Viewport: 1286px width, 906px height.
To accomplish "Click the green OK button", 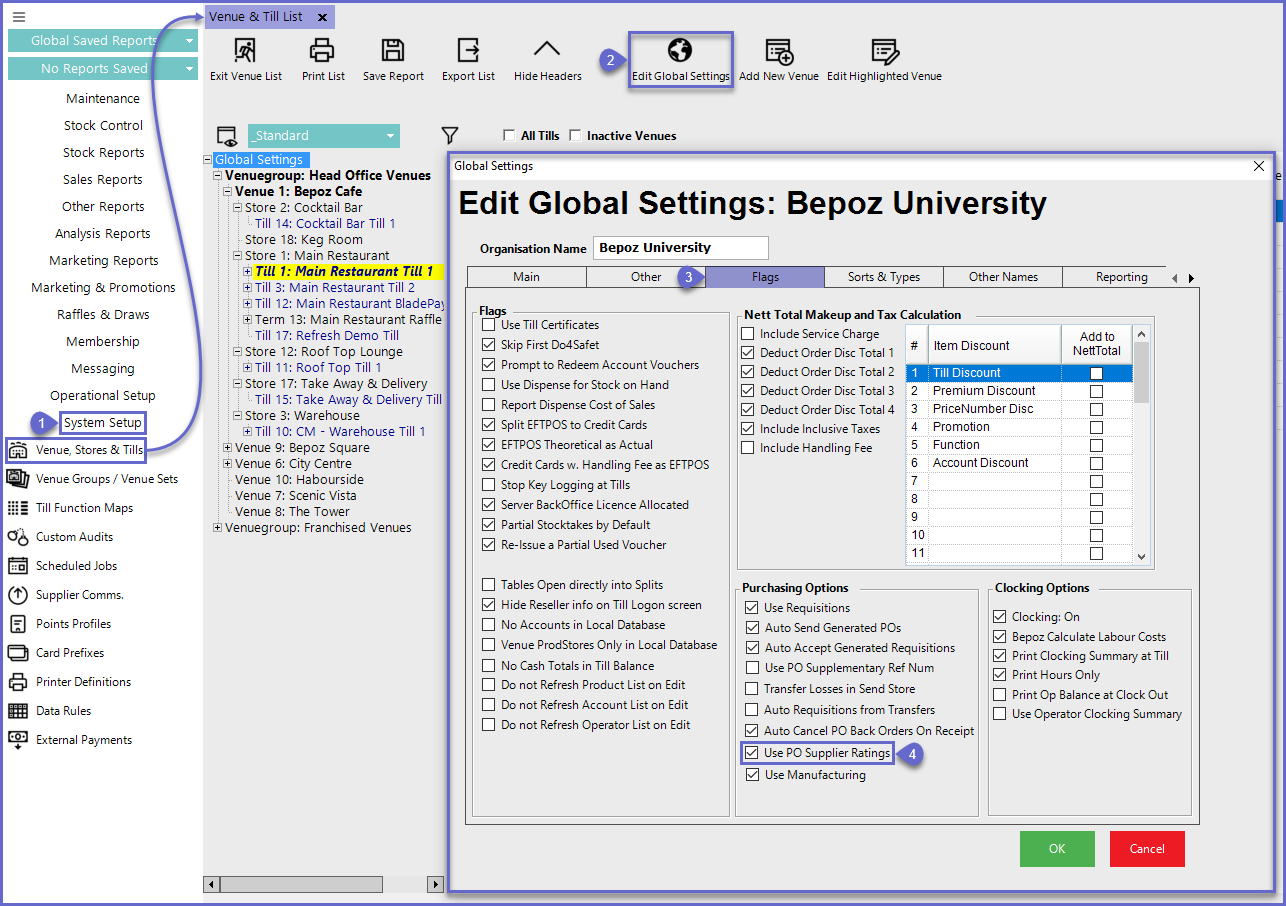I will point(1057,849).
